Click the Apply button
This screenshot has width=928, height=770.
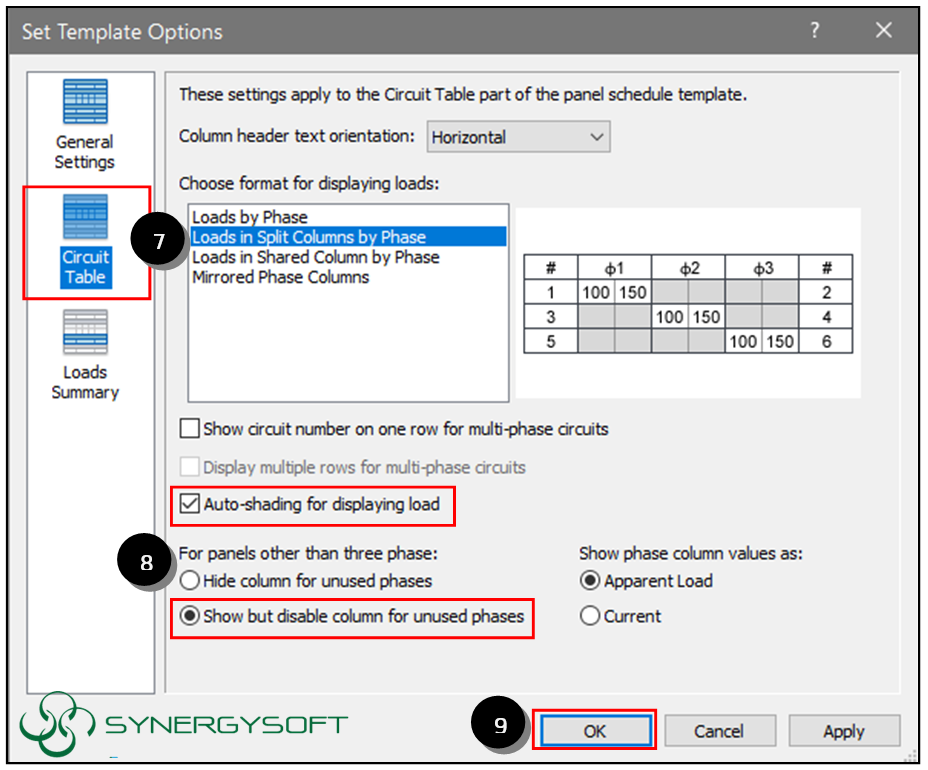(x=844, y=731)
